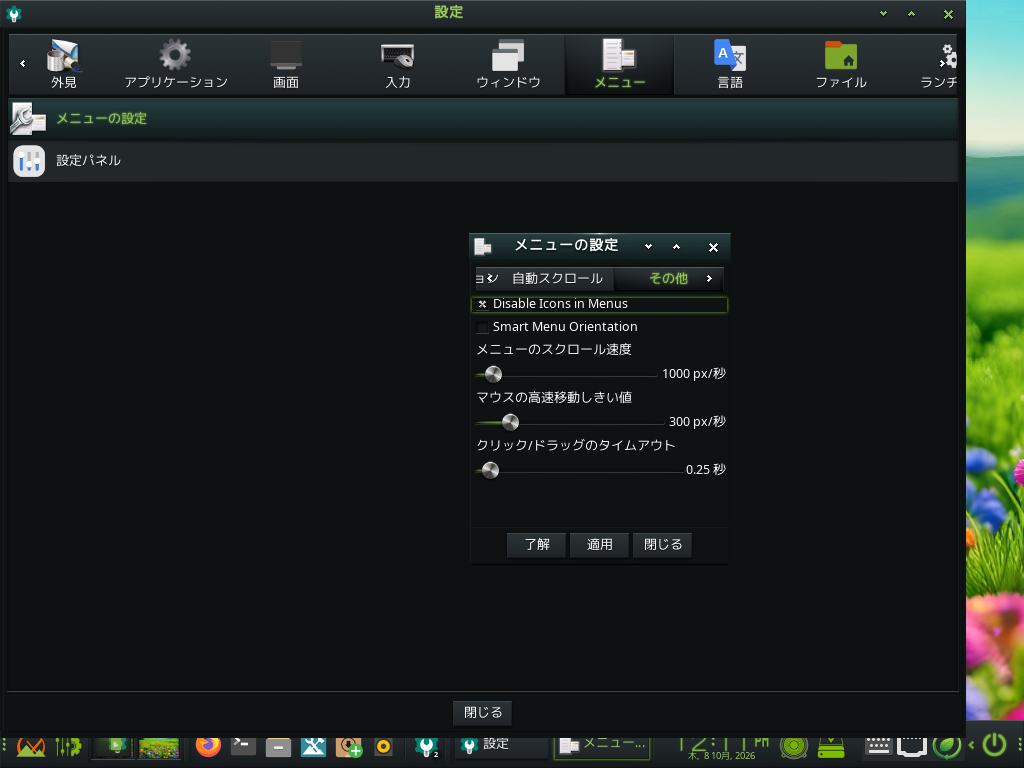1024x768 pixels.
Task: Click the green leaf tray icon
Action: tap(948, 746)
